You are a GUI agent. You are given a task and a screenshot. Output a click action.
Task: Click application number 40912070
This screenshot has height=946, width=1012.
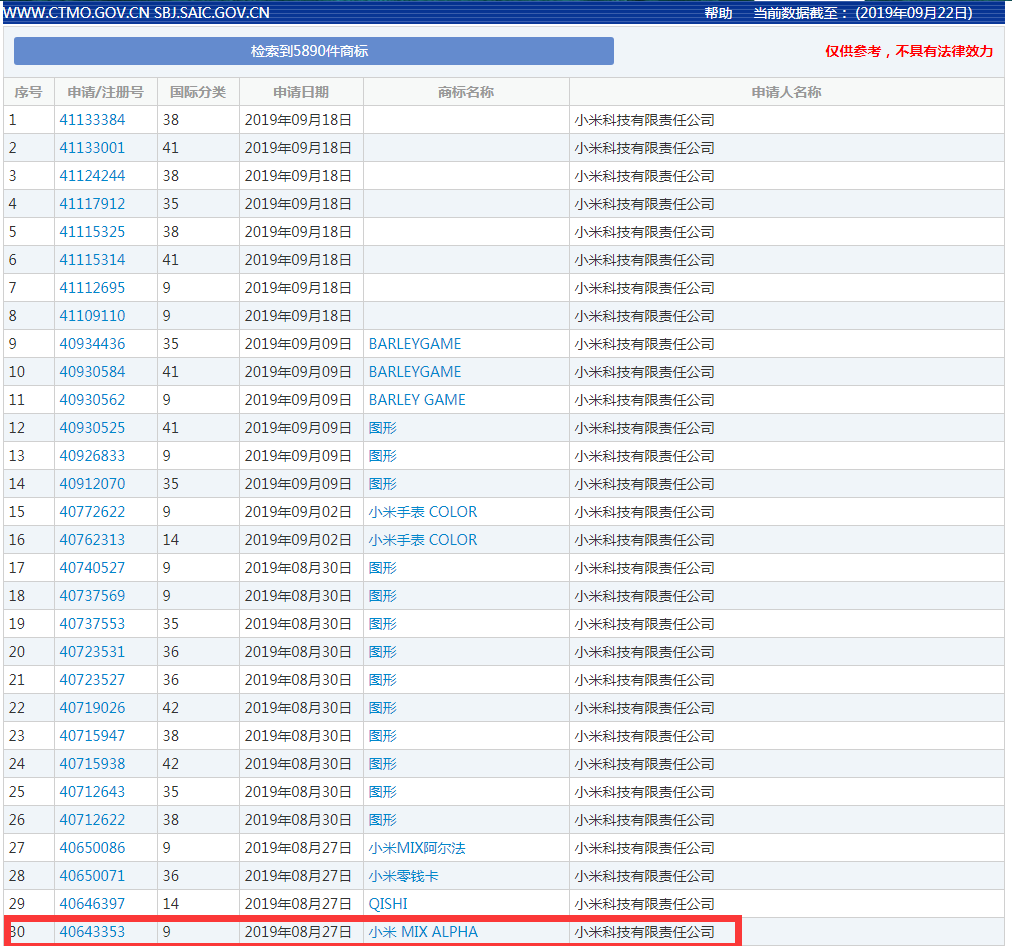[92, 484]
